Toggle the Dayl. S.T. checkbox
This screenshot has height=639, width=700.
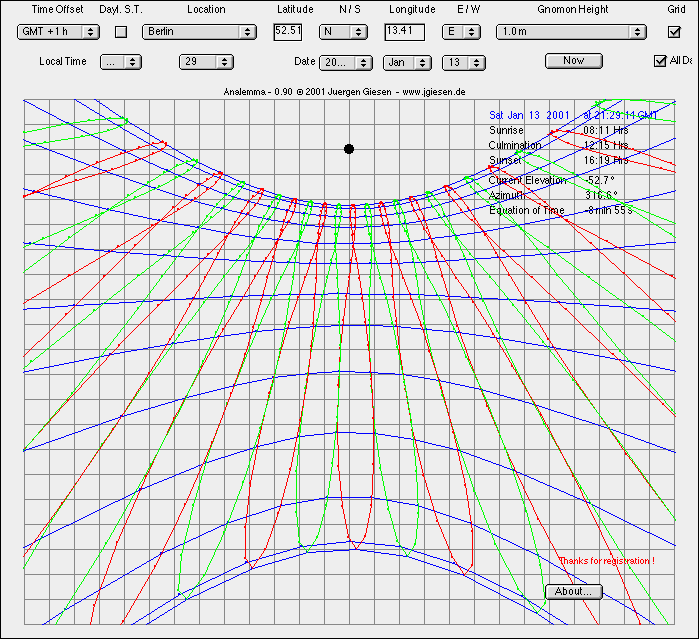coord(121,31)
